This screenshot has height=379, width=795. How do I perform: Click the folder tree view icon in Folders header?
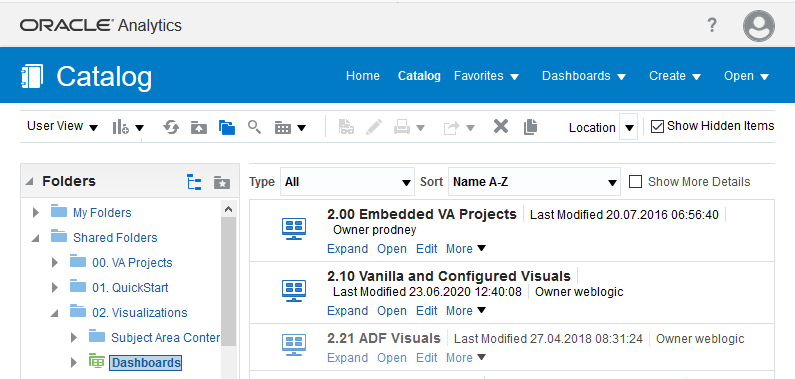click(x=194, y=182)
